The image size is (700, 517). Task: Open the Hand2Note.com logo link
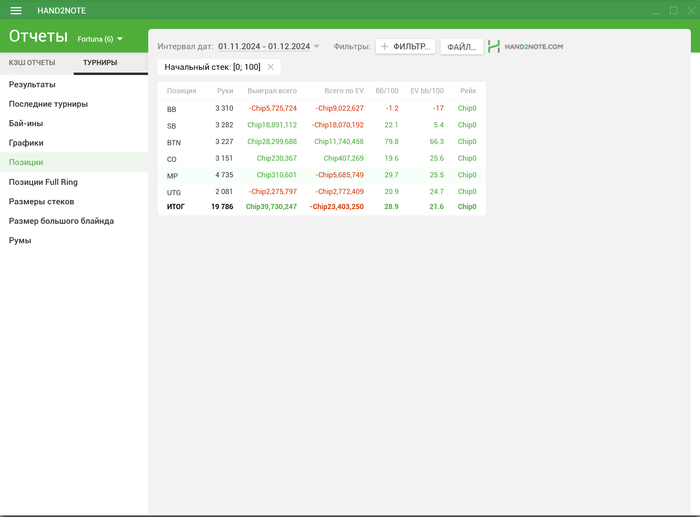coord(525,46)
